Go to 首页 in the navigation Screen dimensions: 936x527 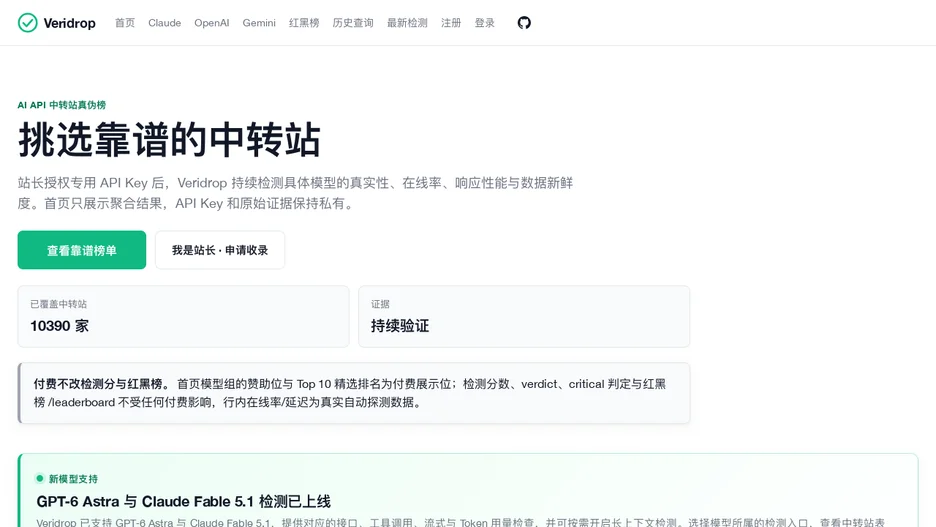coord(125,23)
